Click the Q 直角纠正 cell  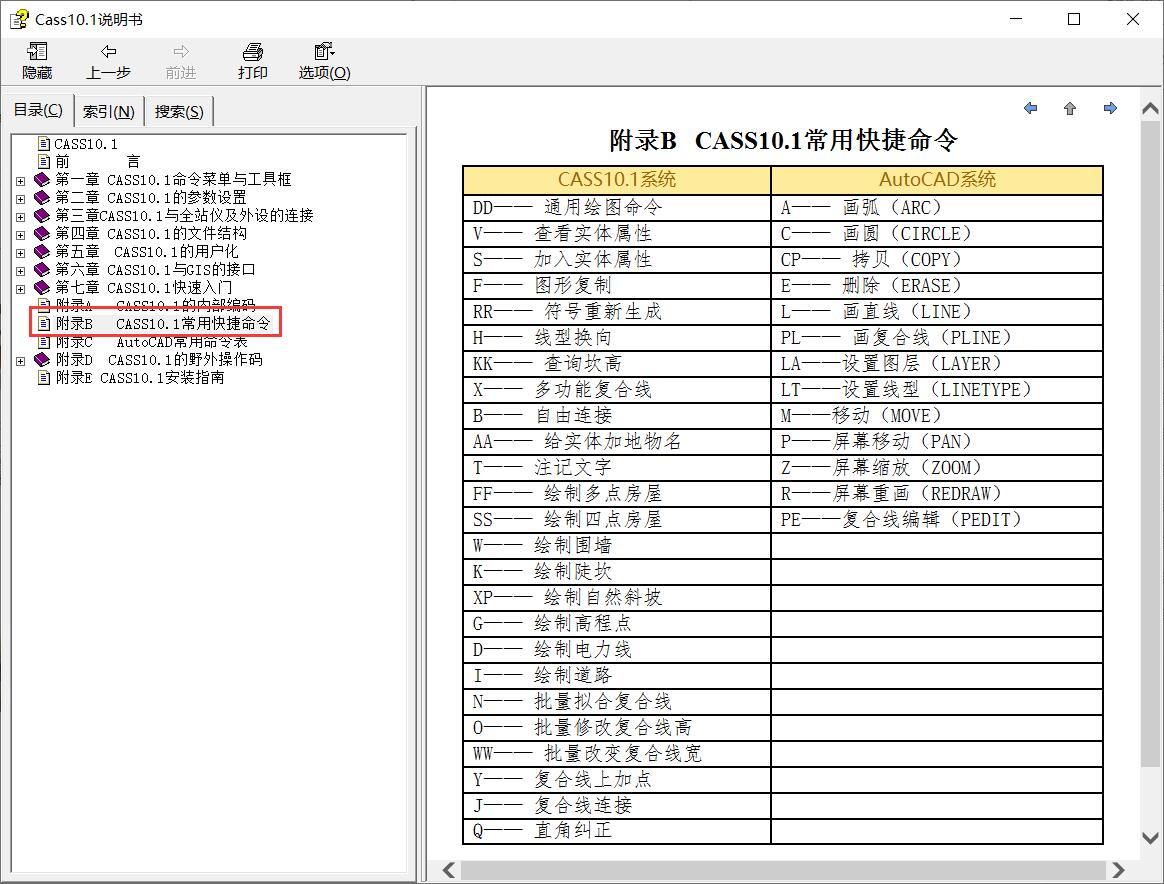click(x=617, y=831)
